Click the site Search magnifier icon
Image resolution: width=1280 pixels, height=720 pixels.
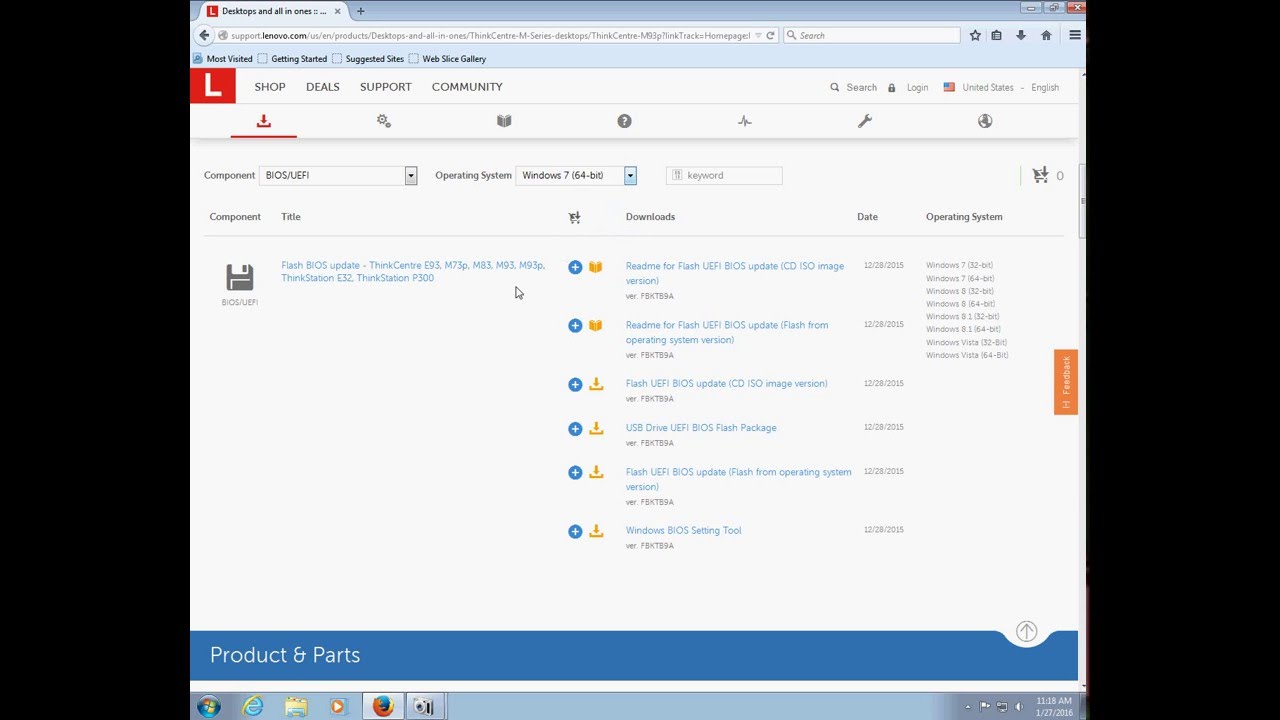pyautogui.click(x=835, y=87)
